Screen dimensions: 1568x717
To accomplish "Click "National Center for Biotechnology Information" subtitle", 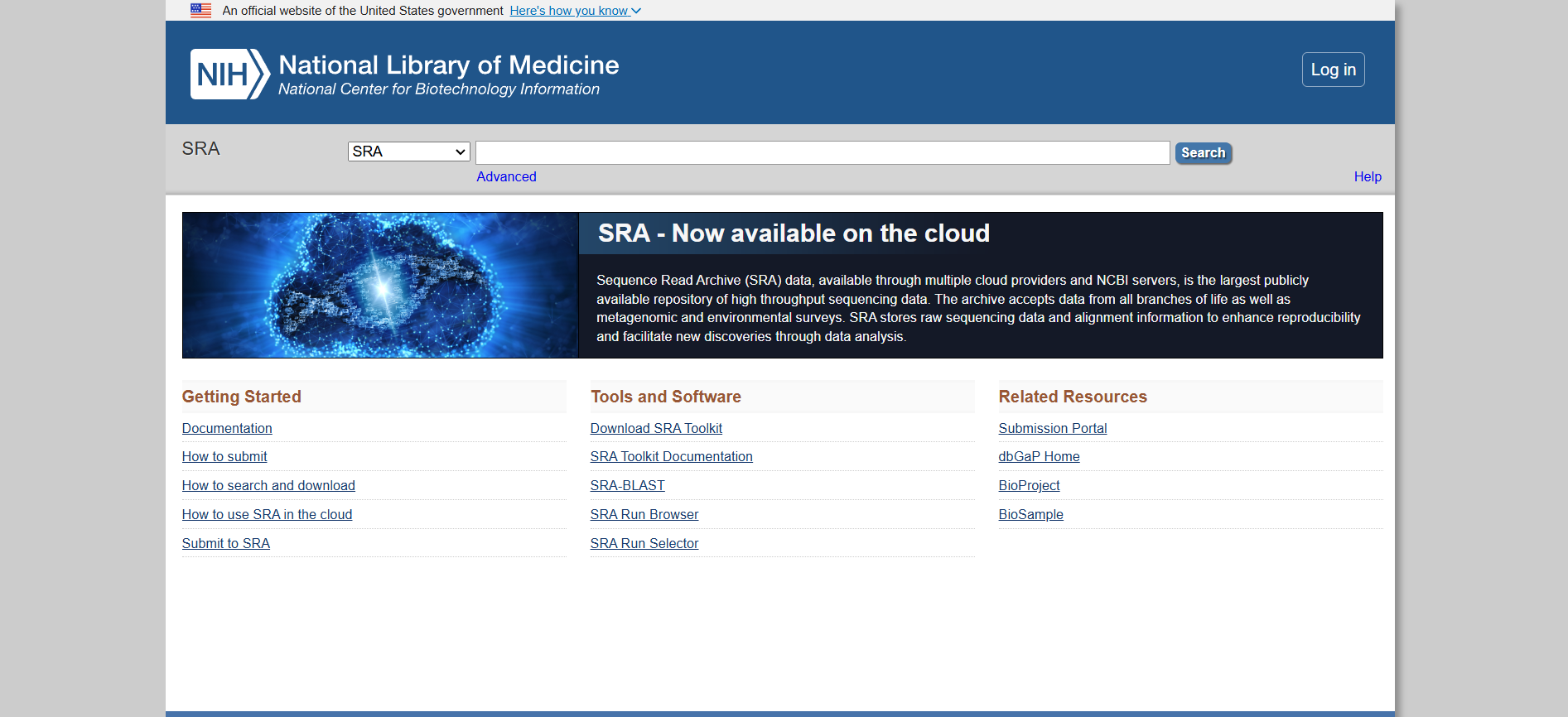I will pos(439,89).
